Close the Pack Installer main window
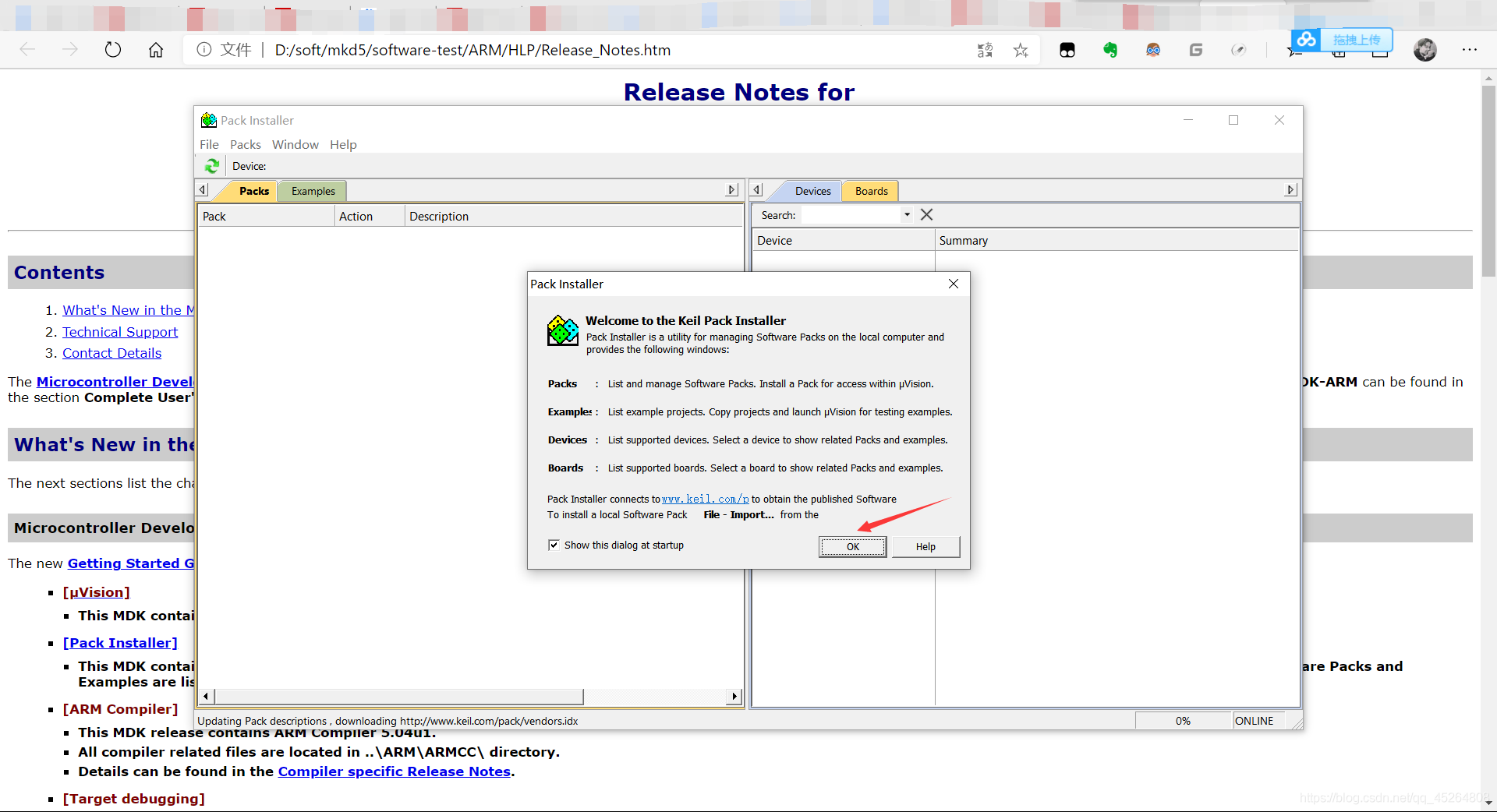The image size is (1497, 812). click(1279, 120)
